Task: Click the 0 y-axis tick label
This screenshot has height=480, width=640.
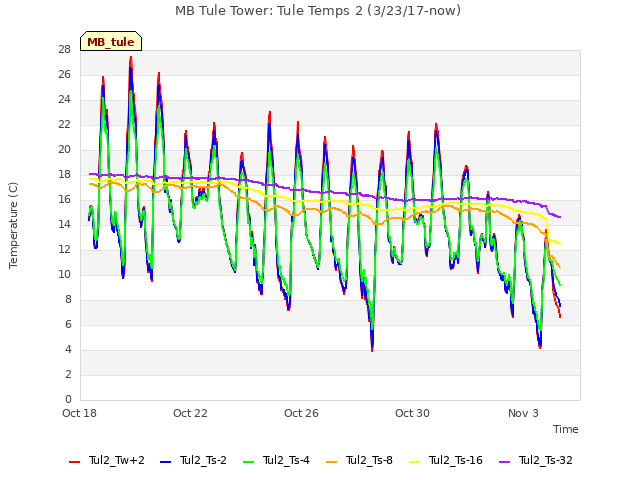Action: coord(68,399)
